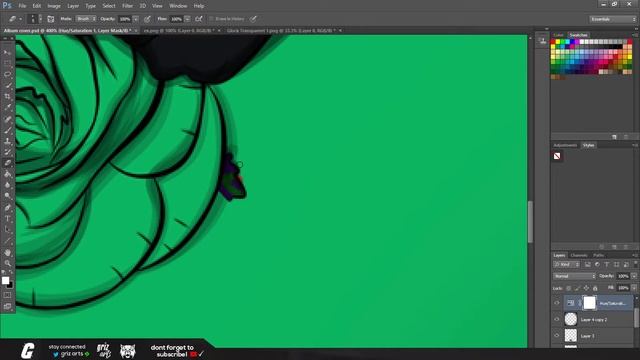
Task: Switch to the Channels tab
Action: (579, 255)
